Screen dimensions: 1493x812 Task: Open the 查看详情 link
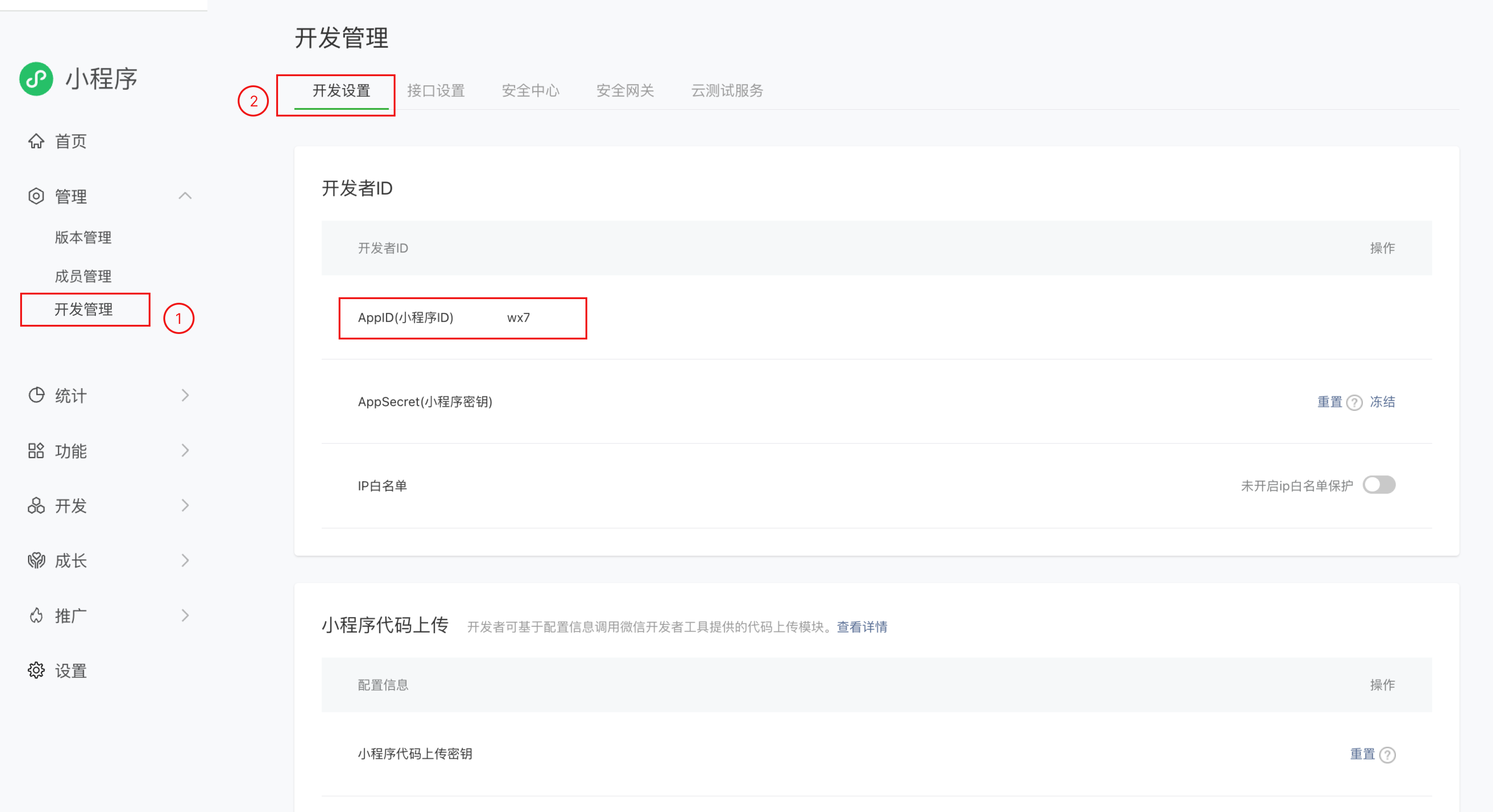862,627
